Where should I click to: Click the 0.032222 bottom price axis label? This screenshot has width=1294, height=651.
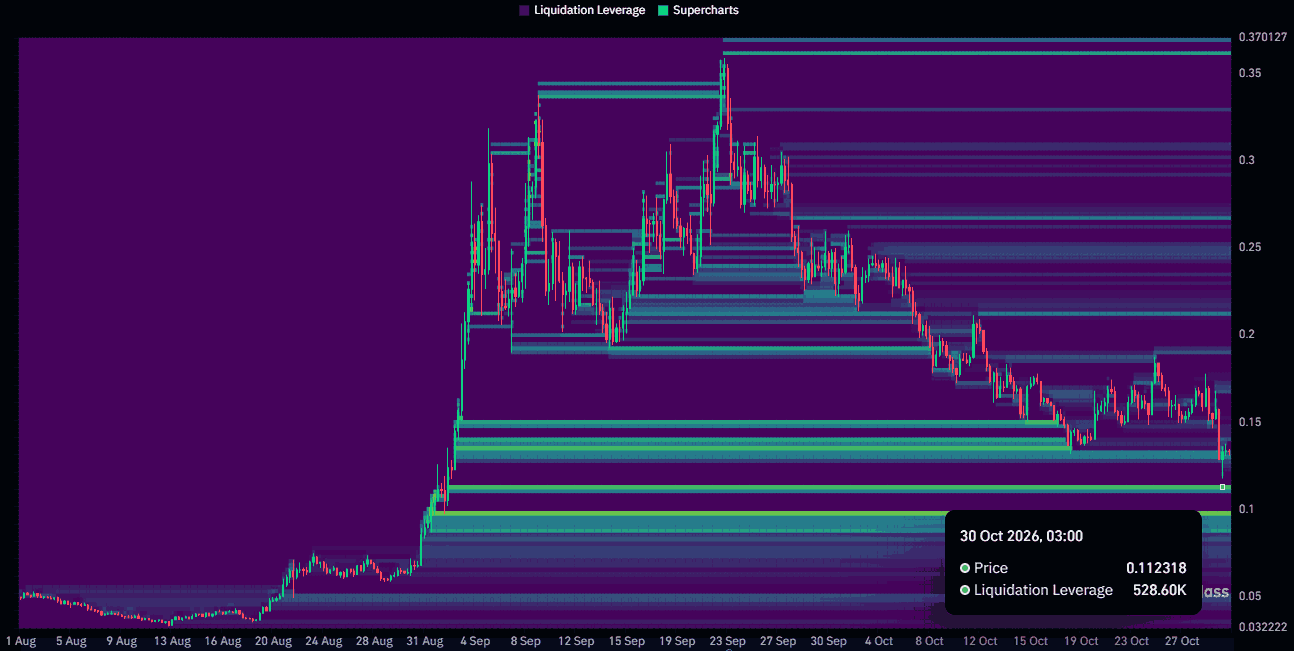pos(1263,627)
